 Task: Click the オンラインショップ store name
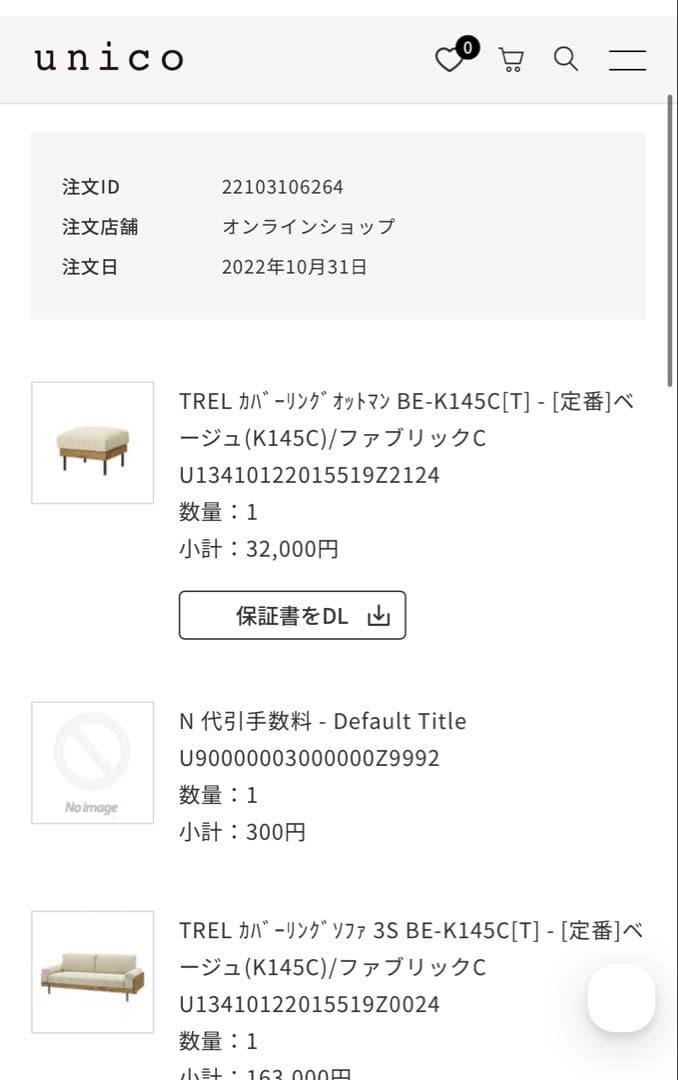point(308,227)
